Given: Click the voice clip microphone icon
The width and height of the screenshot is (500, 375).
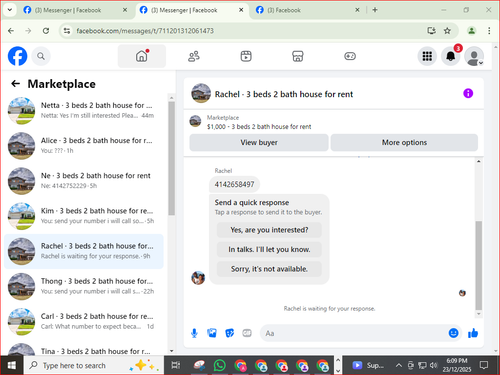Looking at the screenshot, I should (x=194, y=333).
